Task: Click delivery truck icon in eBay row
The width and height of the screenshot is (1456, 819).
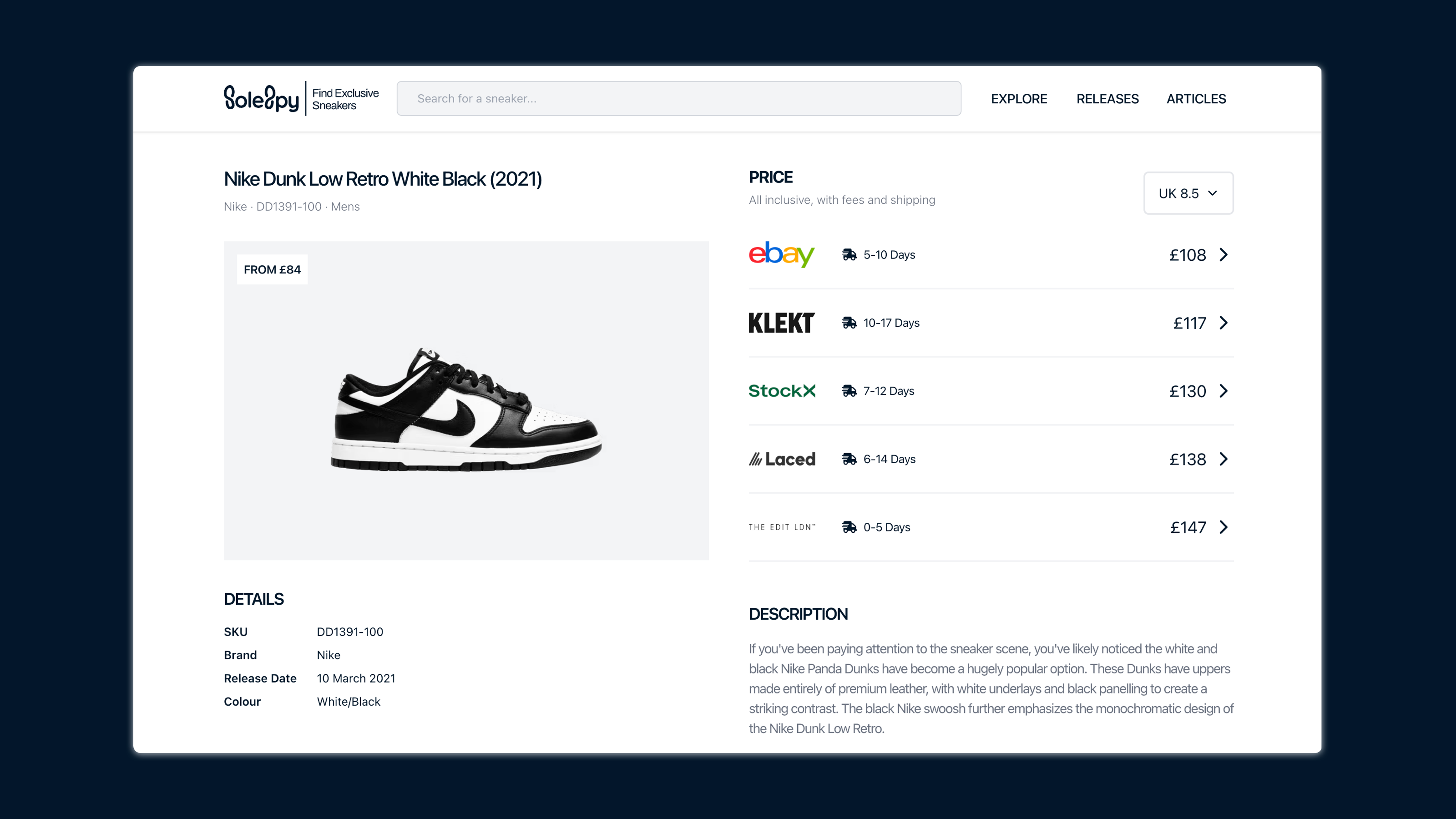Action: point(849,254)
